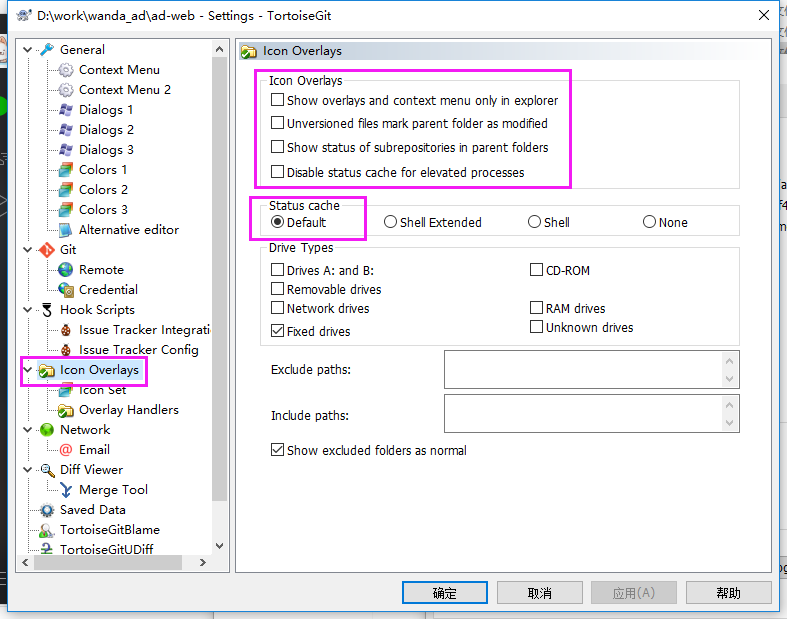787x619 pixels.
Task: Collapse the General tree node
Action: click(28, 50)
